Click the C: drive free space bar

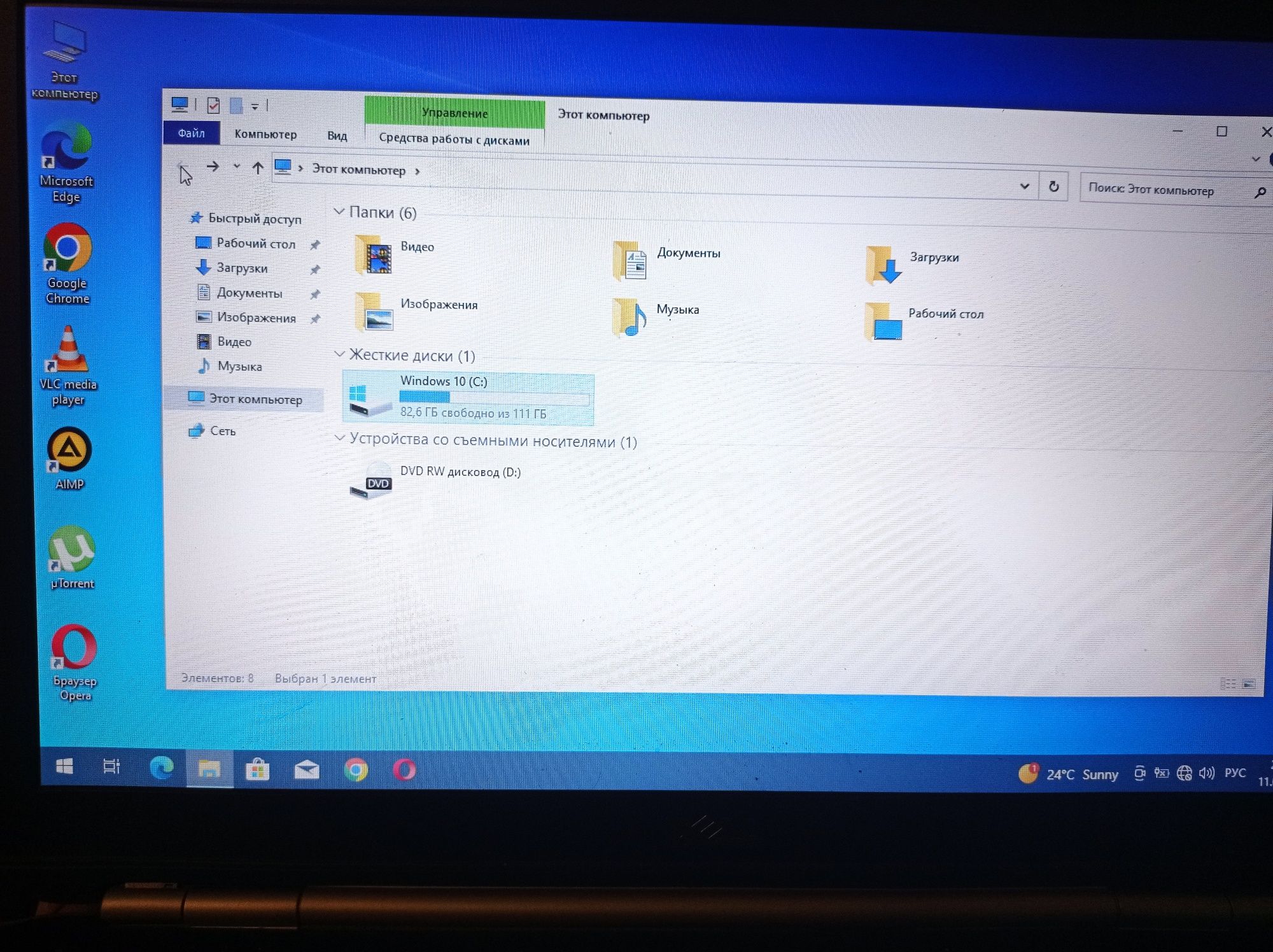494,397
